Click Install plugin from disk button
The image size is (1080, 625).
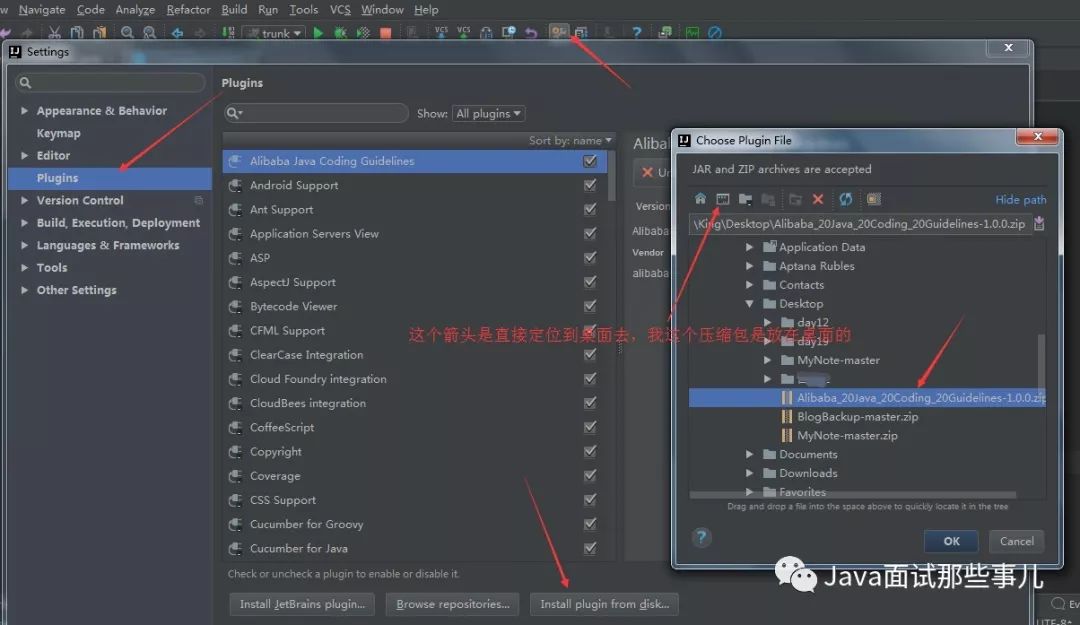point(604,604)
